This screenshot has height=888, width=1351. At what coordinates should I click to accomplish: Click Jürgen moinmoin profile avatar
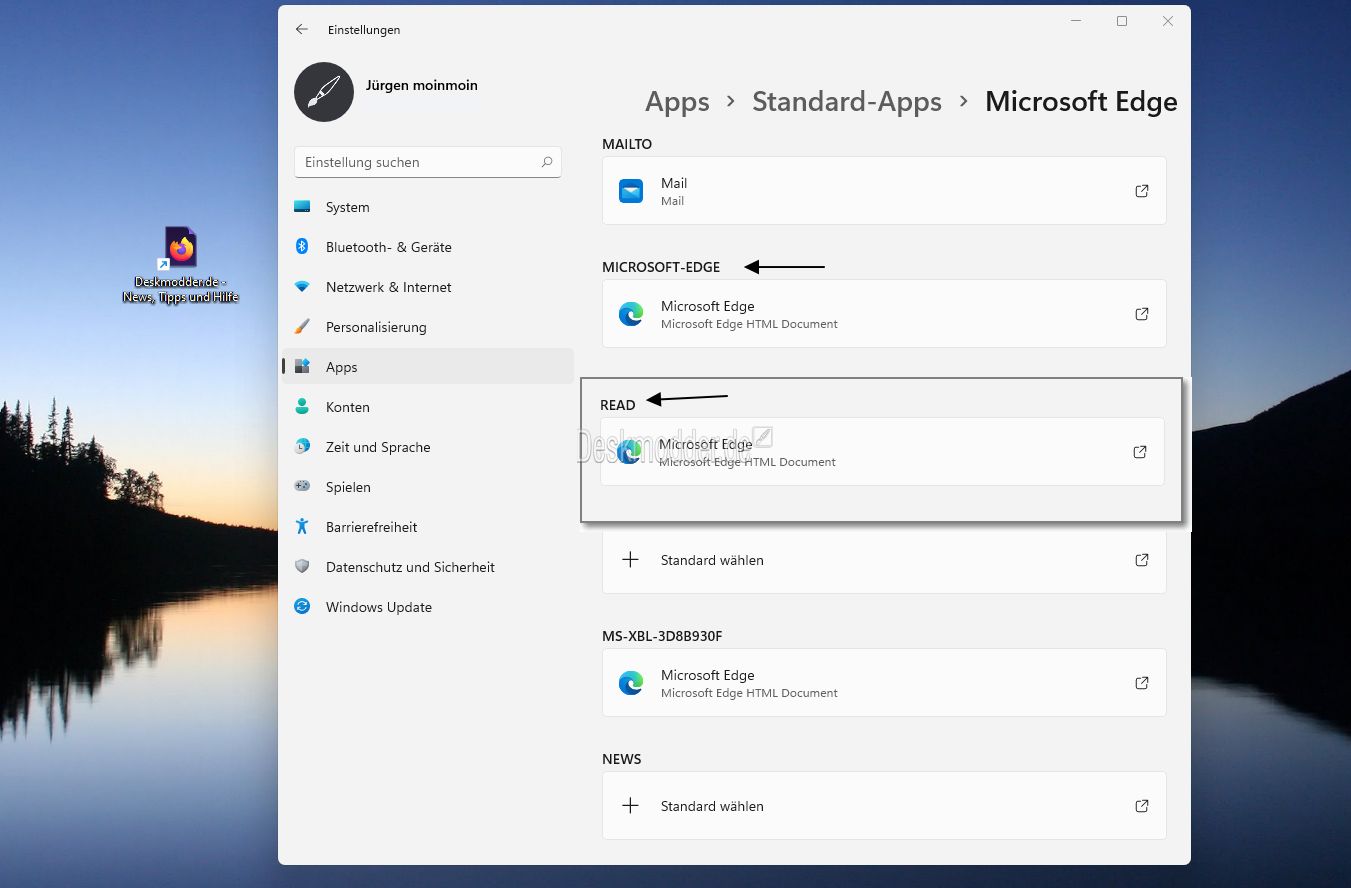pos(324,92)
